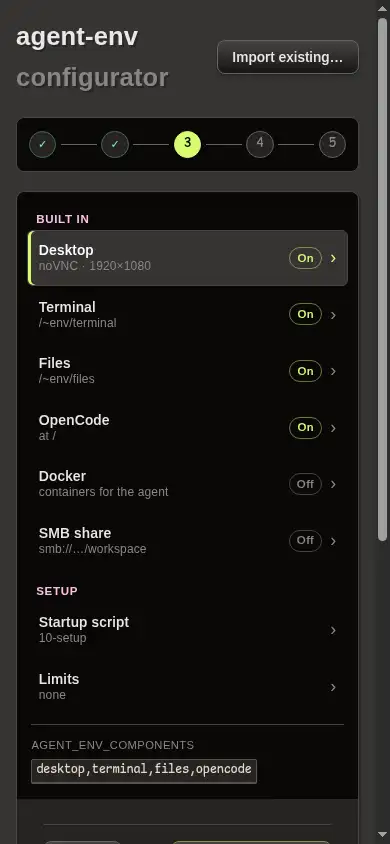The height and width of the screenshot is (844, 390).
Task: Turn off the Terminal component toggle
Action: coord(305,314)
